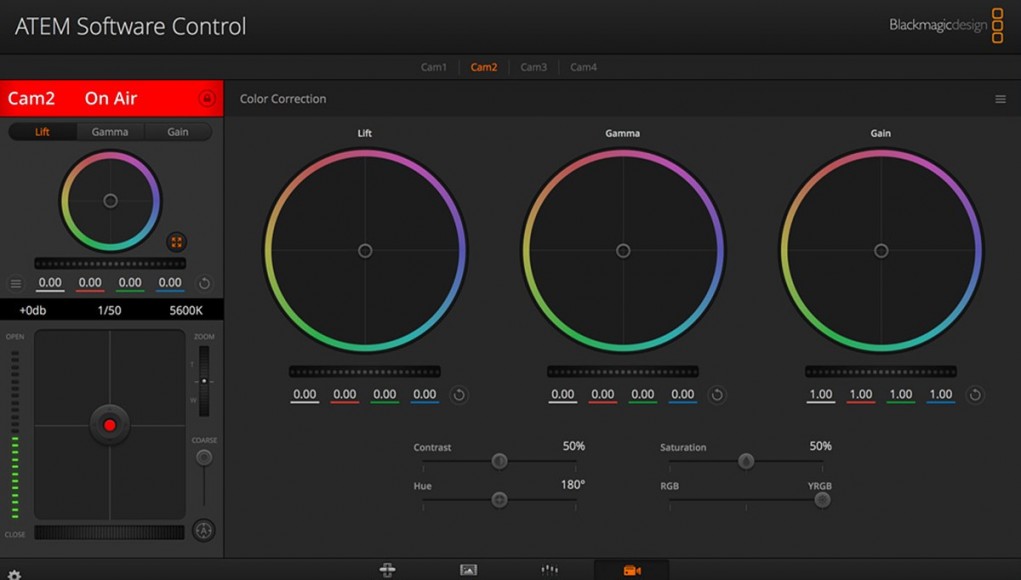Screen dimensions: 1021x580
Task: Click the luminance value under the large Lift wheel
Action: pyautogui.click(x=305, y=394)
